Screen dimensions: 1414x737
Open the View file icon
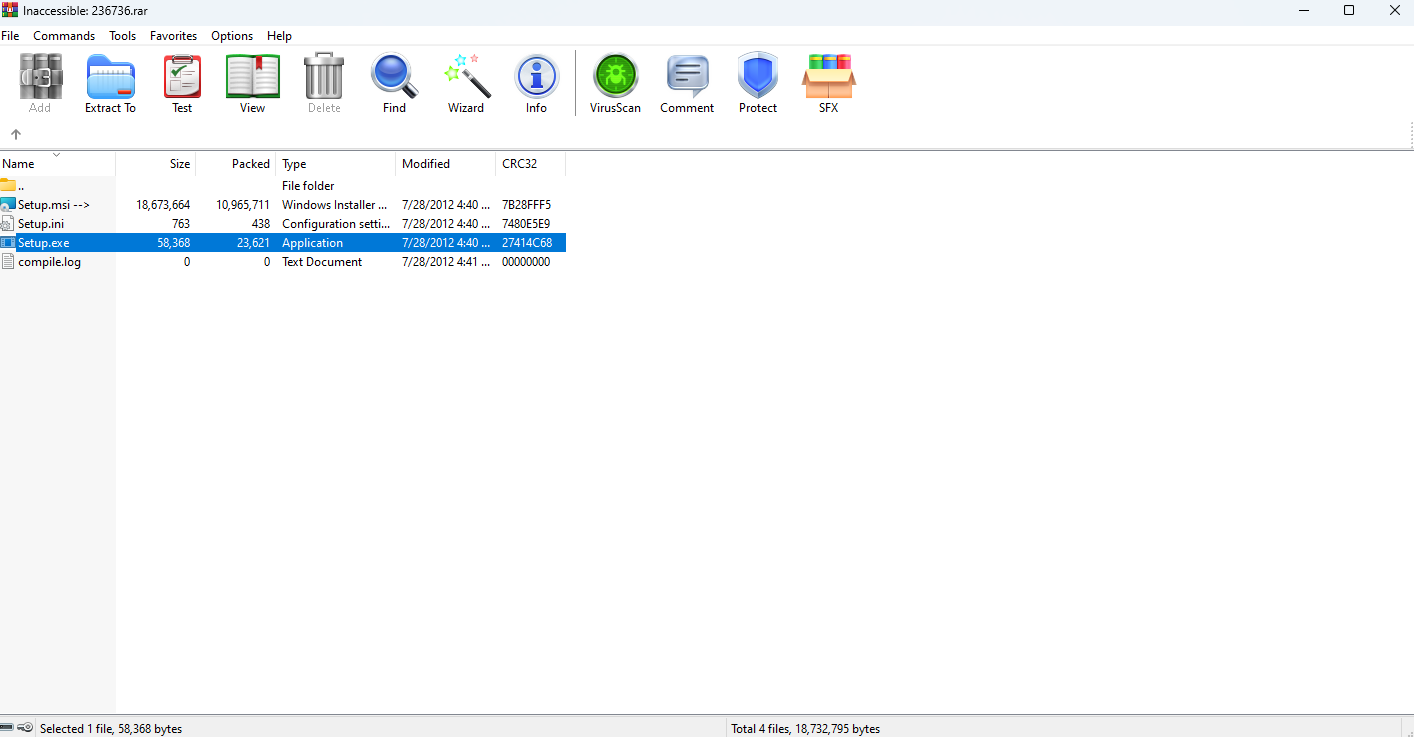[252, 83]
